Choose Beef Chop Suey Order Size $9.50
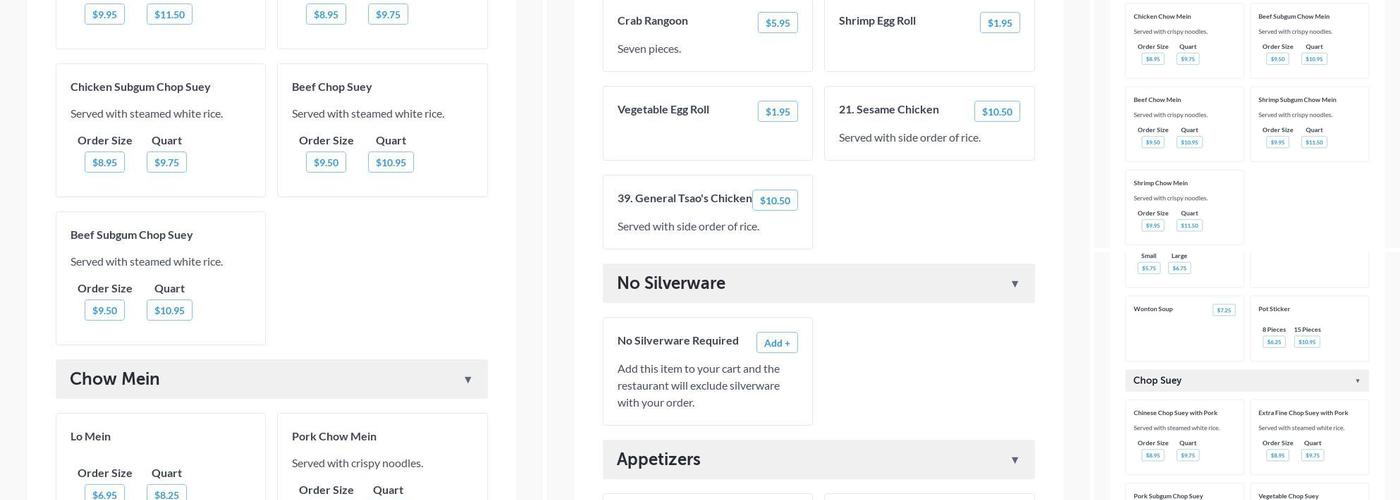 pos(326,162)
